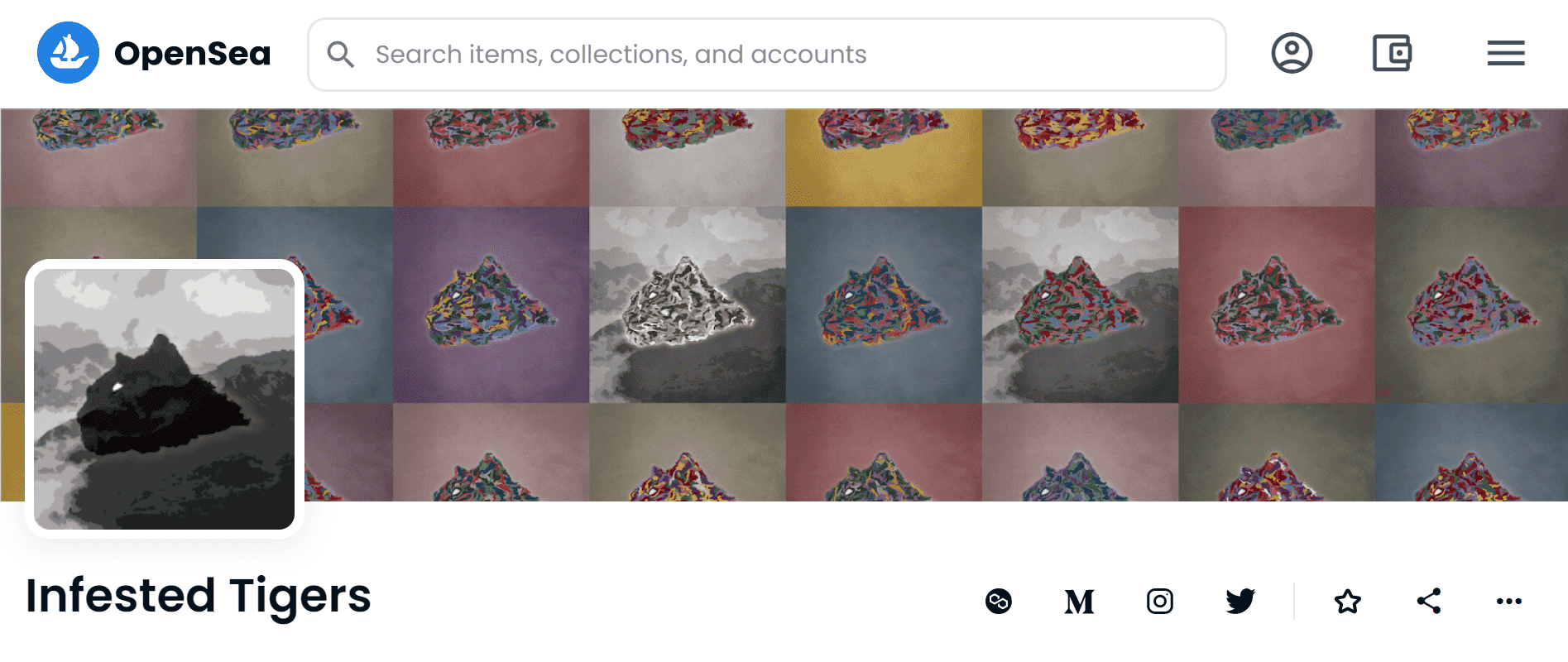Screen dimensions: 1568x662
Task: Expand the three-dot more options menu
Action: point(1508,601)
